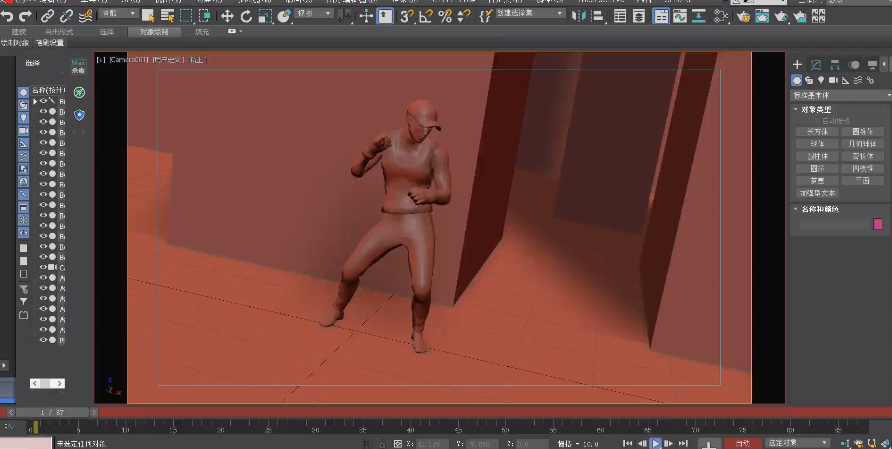Screen dimensions: 892x449
Task: Open the Create Selection Set dropdown
Action: [x=530, y=13]
